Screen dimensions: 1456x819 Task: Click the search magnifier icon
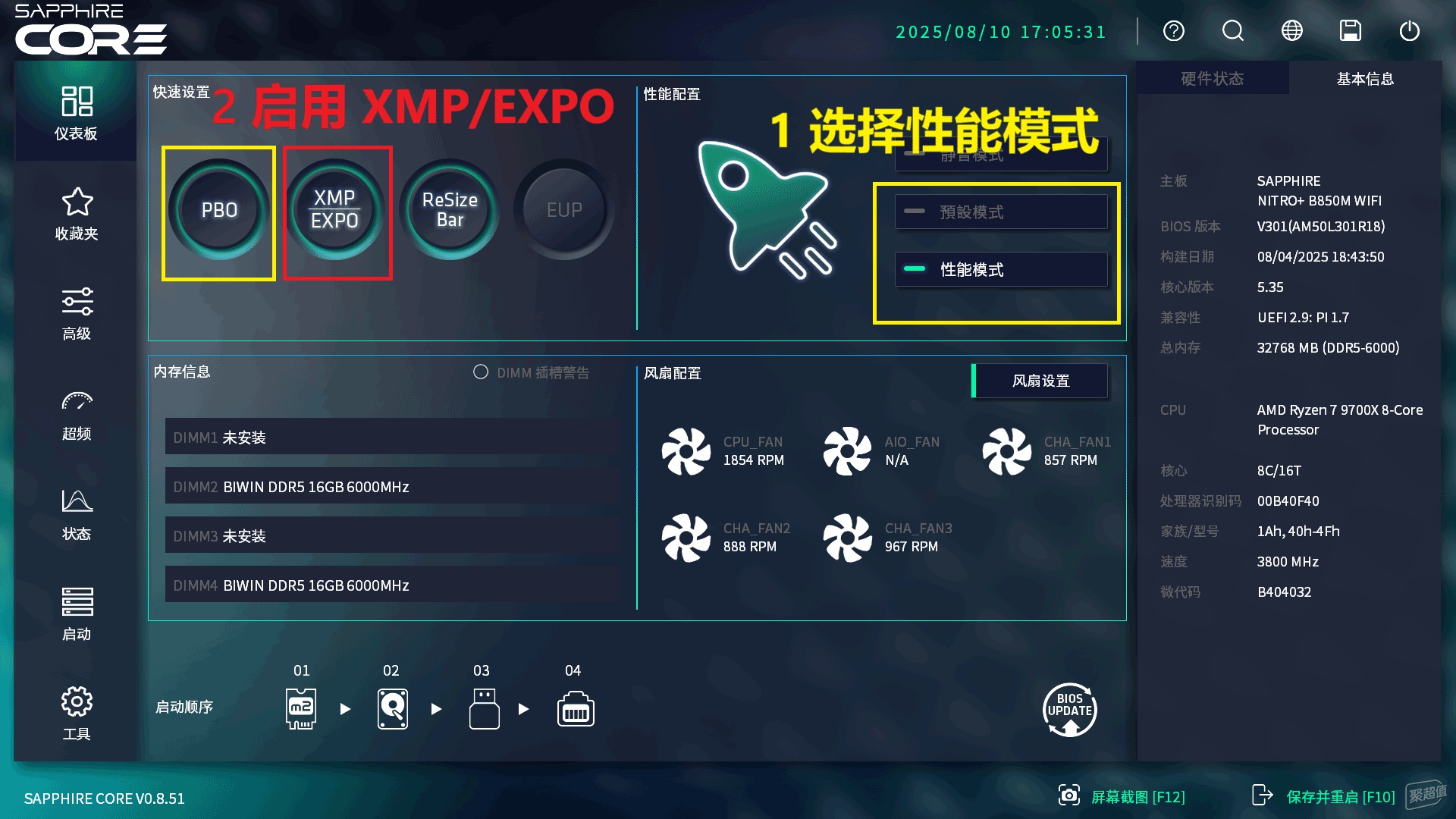pos(1233,31)
